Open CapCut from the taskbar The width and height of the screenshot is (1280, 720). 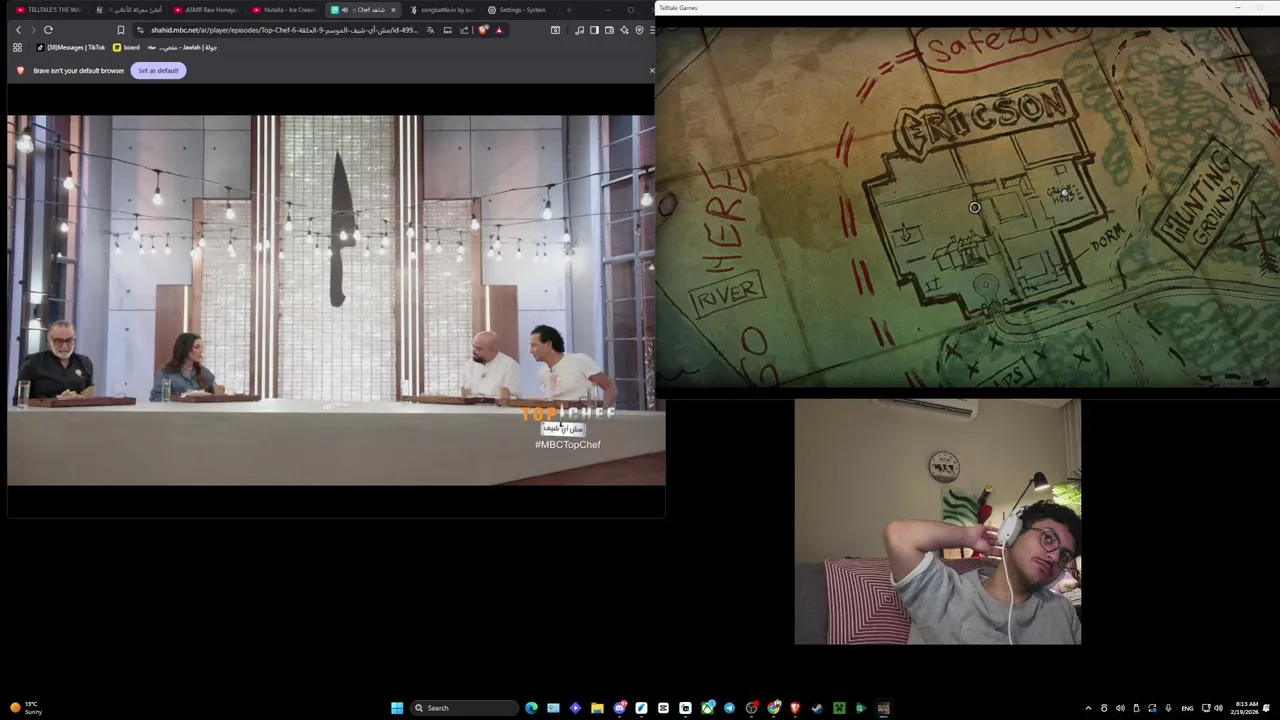663,708
